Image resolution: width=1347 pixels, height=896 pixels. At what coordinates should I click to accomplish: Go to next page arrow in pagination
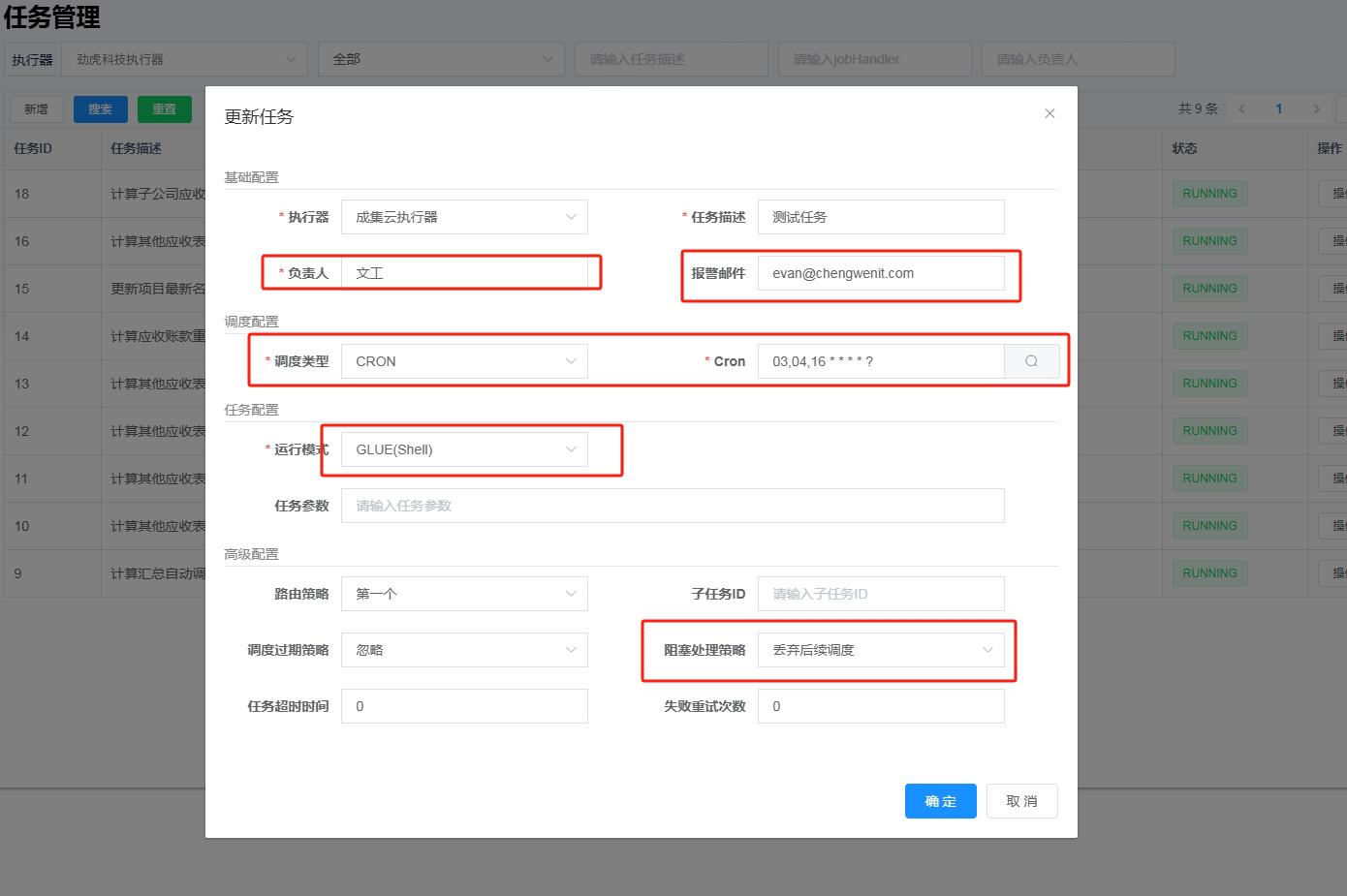(x=1316, y=108)
